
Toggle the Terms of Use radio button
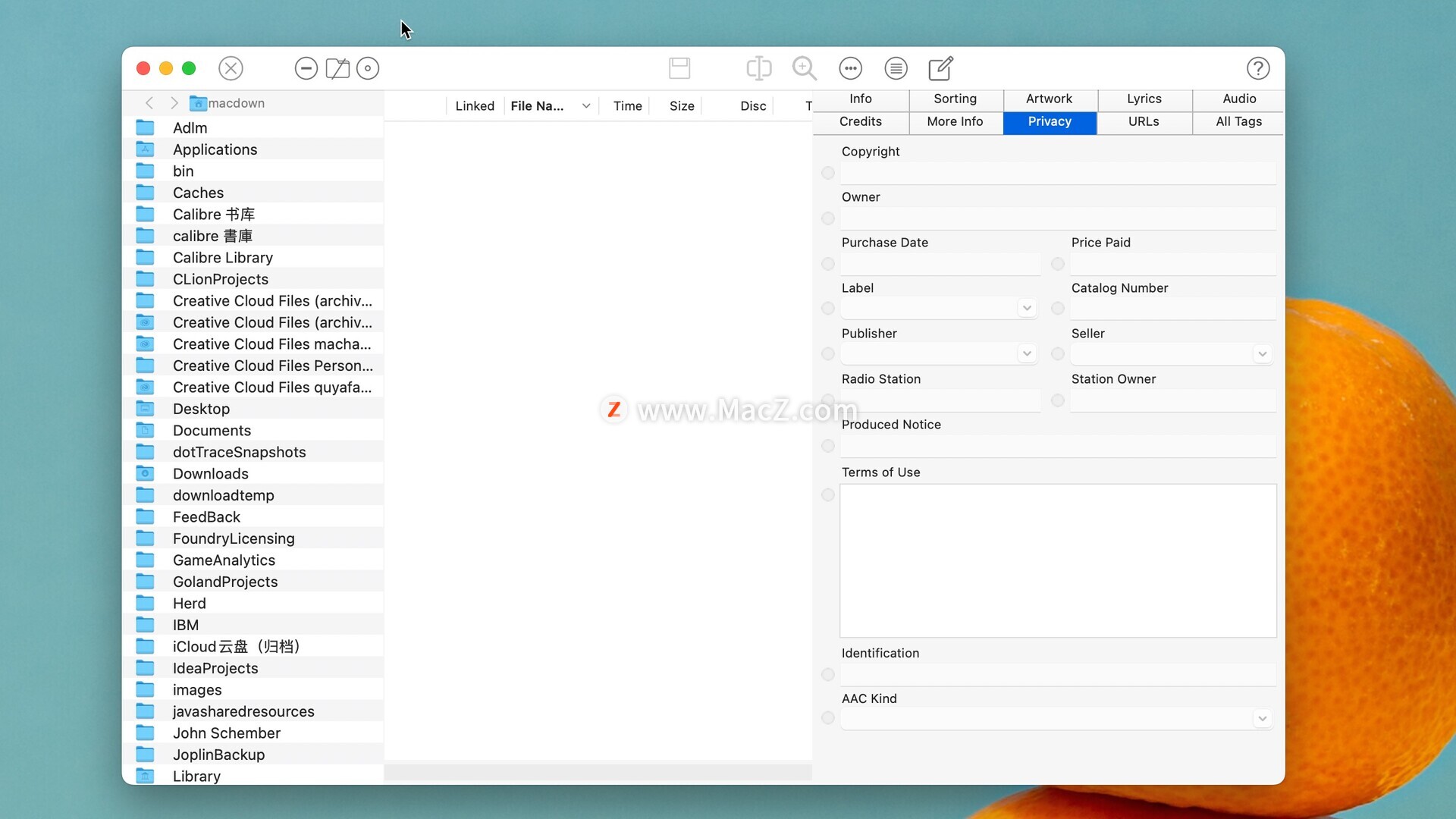828,495
